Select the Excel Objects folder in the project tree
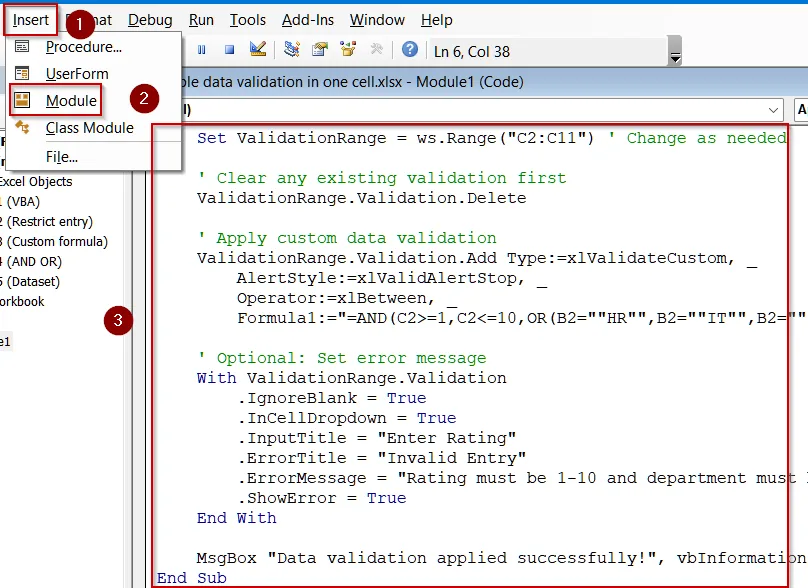808x588 pixels. pyautogui.click(x=36, y=182)
